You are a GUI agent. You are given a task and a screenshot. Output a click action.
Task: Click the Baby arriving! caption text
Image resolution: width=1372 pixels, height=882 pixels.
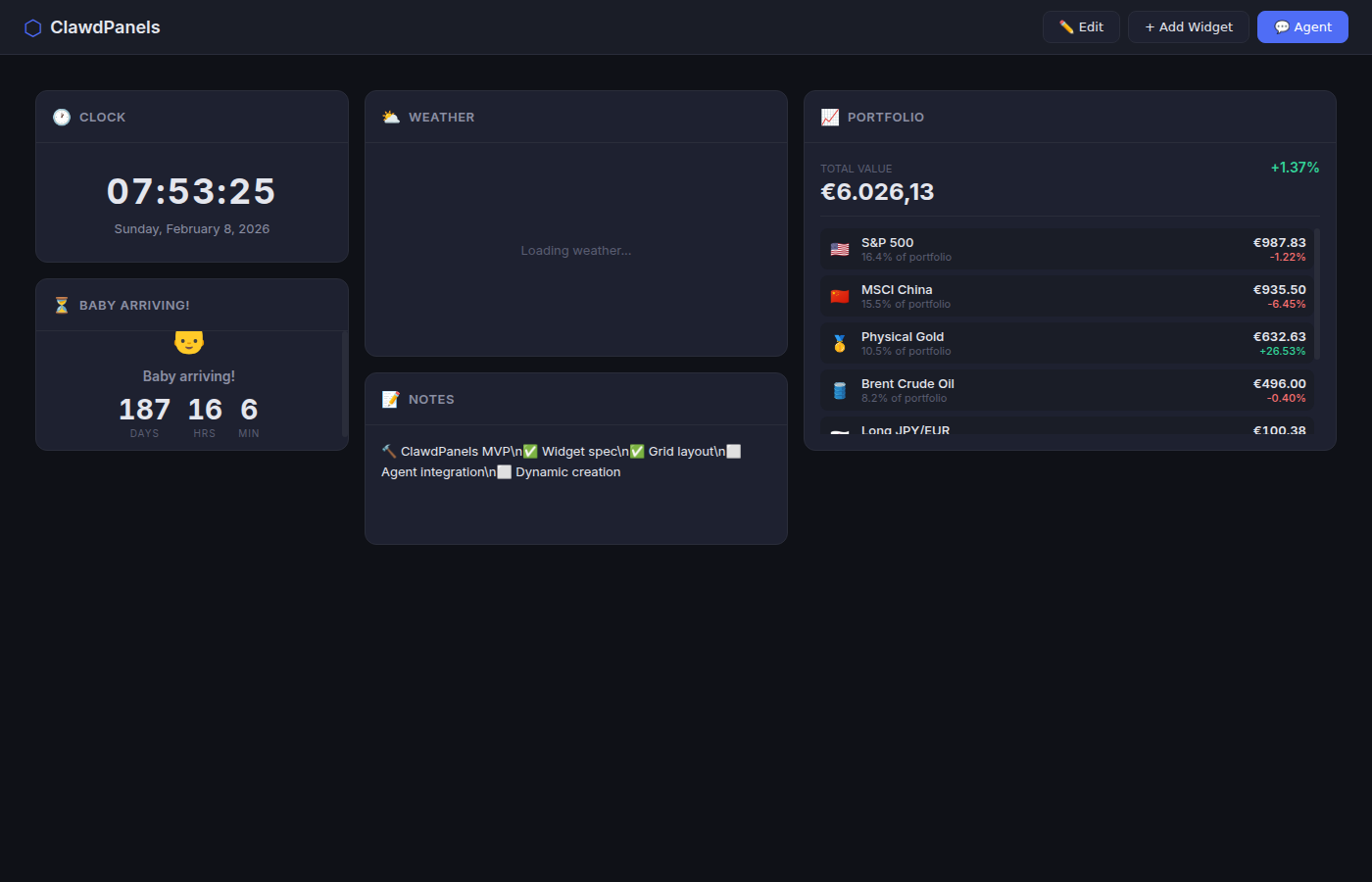[189, 375]
